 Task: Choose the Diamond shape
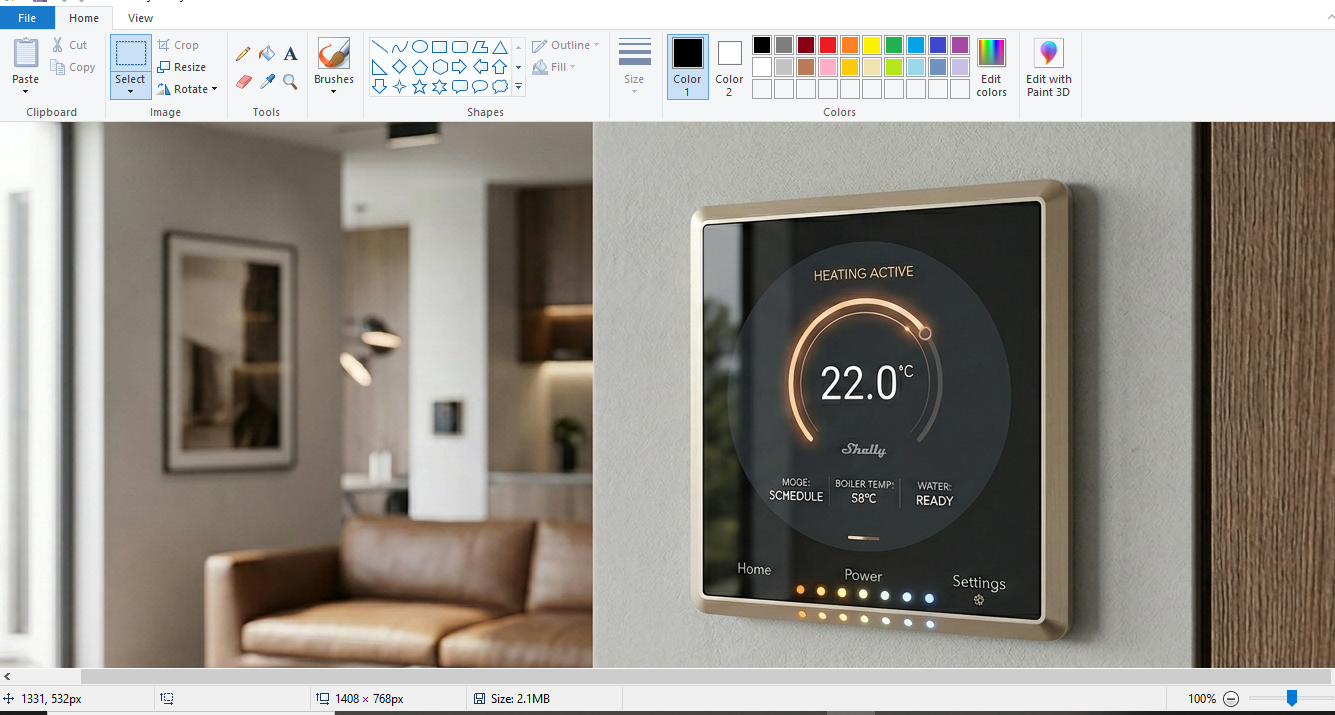[x=400, y=67]
